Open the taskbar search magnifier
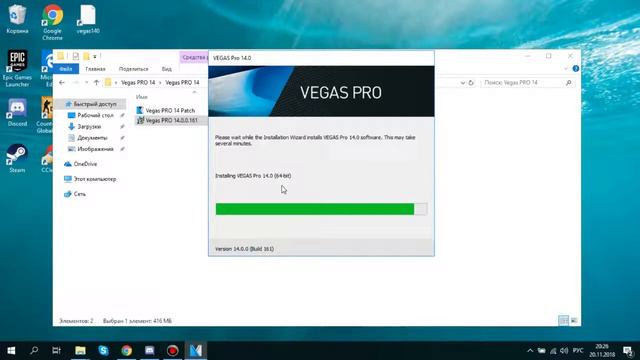 point(34,350)
